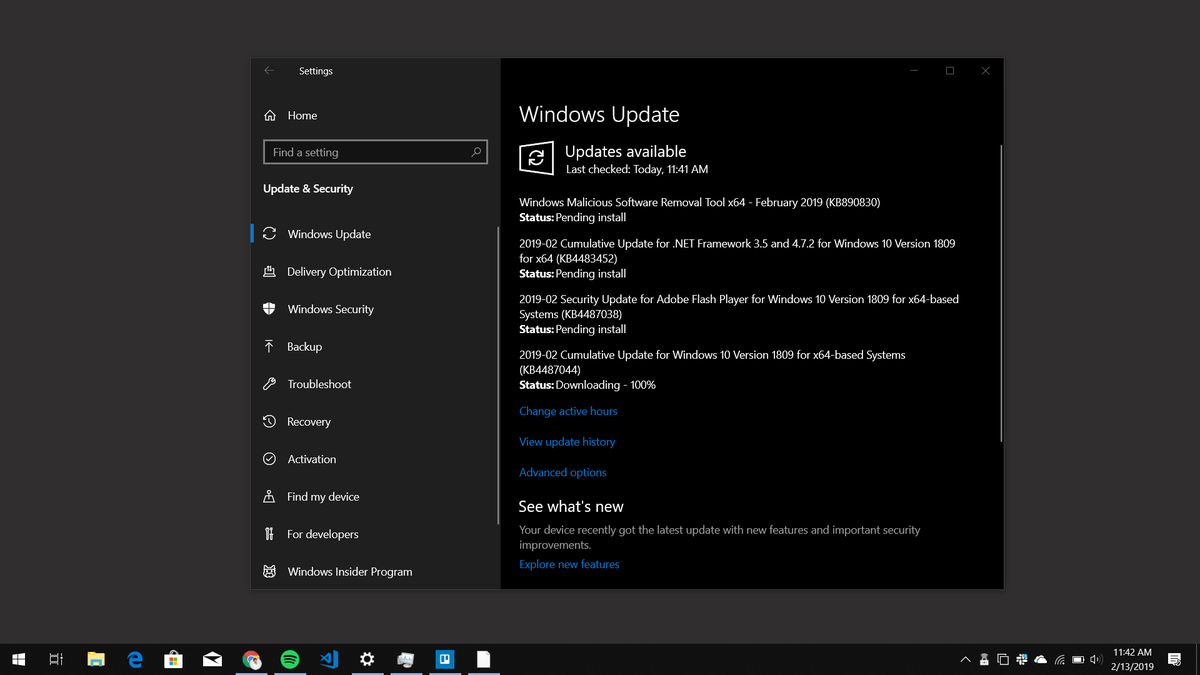1200x675 pixels.
Task: Open Windows Security settings
Action: (x=318, y=309)
